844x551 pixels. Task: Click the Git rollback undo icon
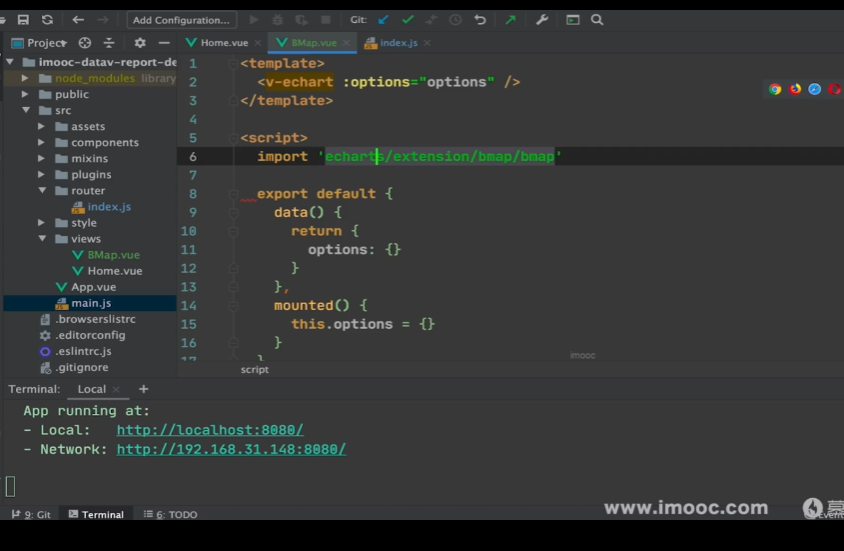(x=480, y=20)
